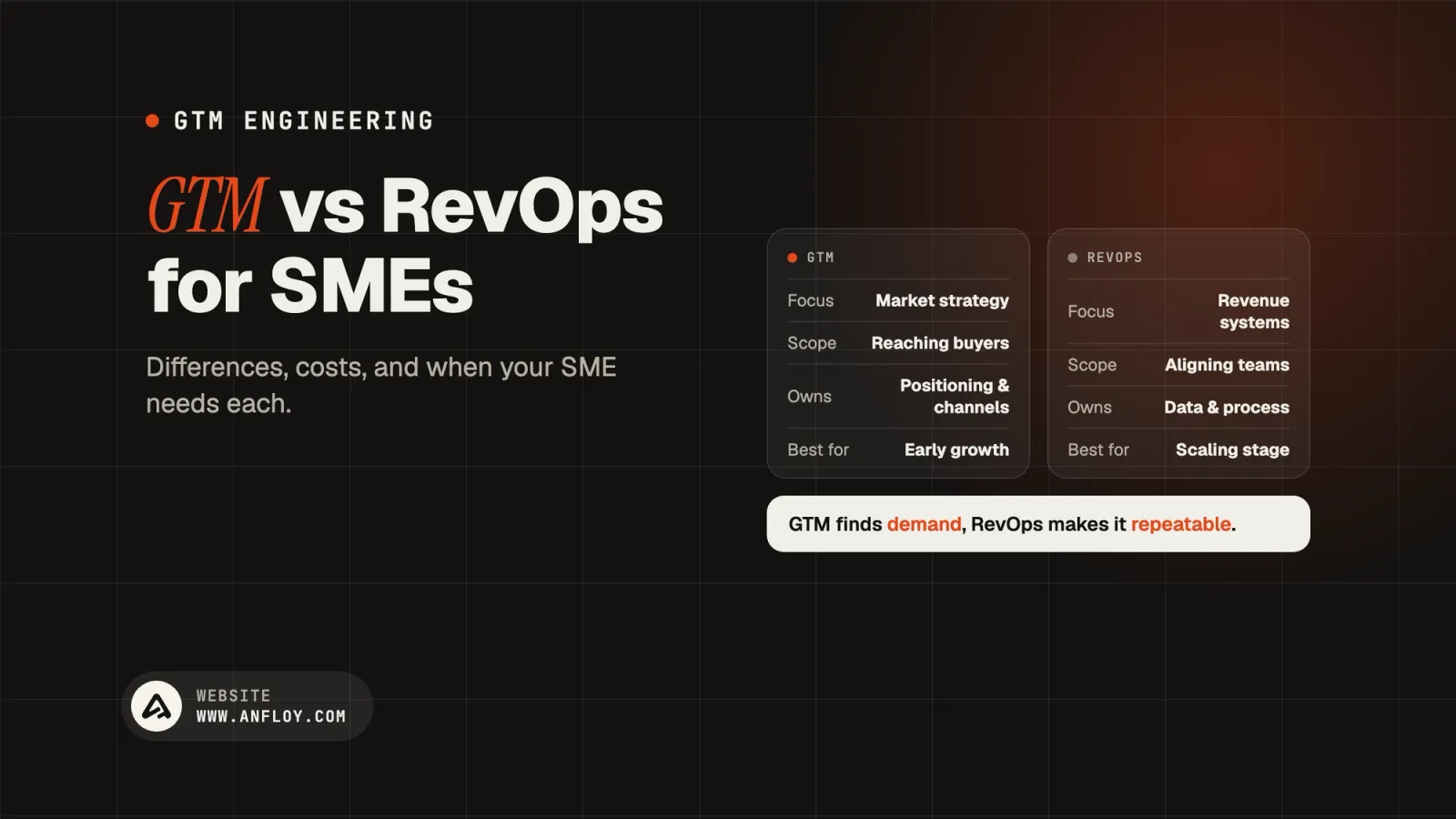Click the 'Reaching buyers' value
1456x819 pixels.
[x=940, y=343]
